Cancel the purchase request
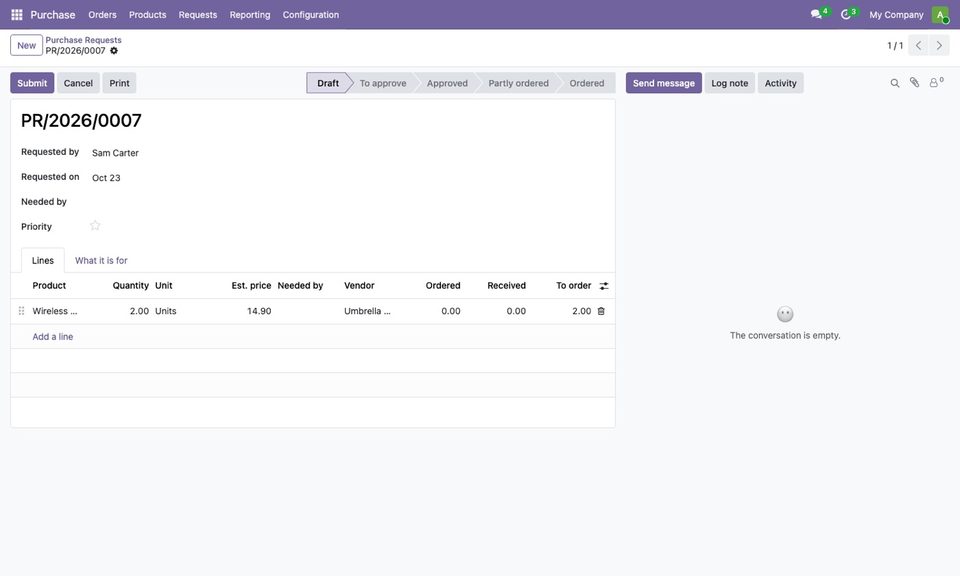This screenshot has width=960, height=576. click(78, 83)
